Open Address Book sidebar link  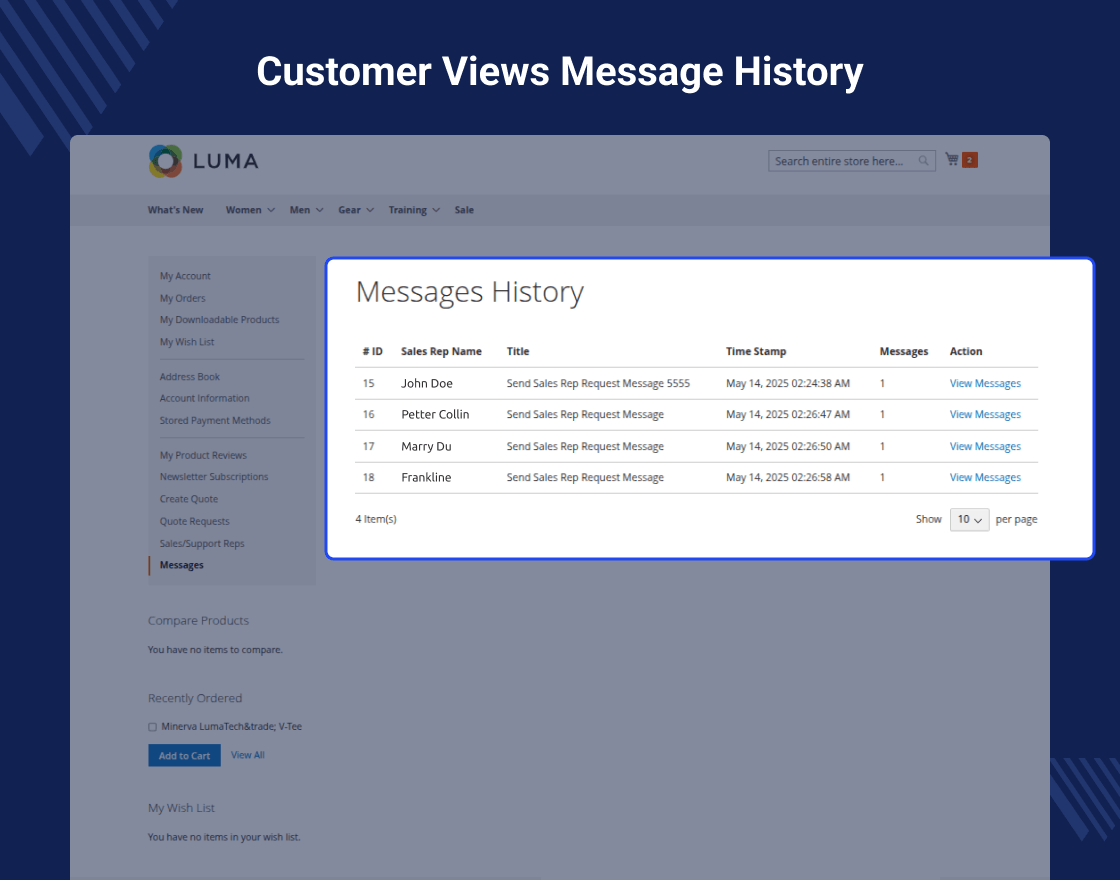point(190,376)
